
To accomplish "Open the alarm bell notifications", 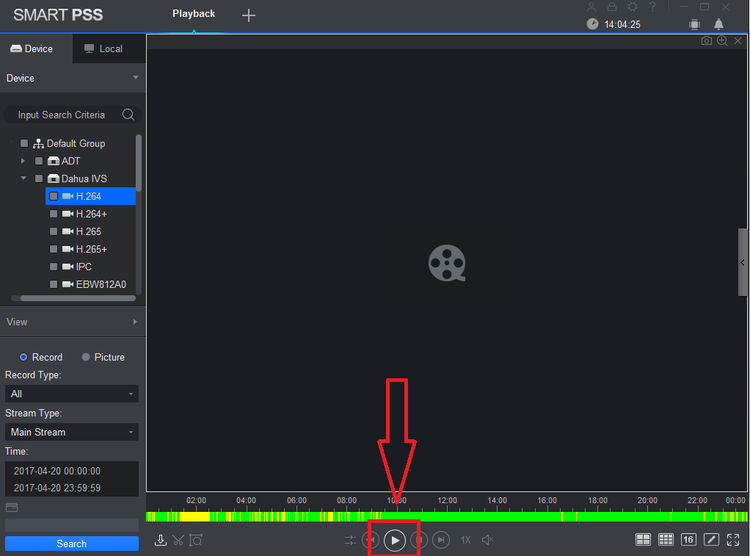I will click(718, 24).
